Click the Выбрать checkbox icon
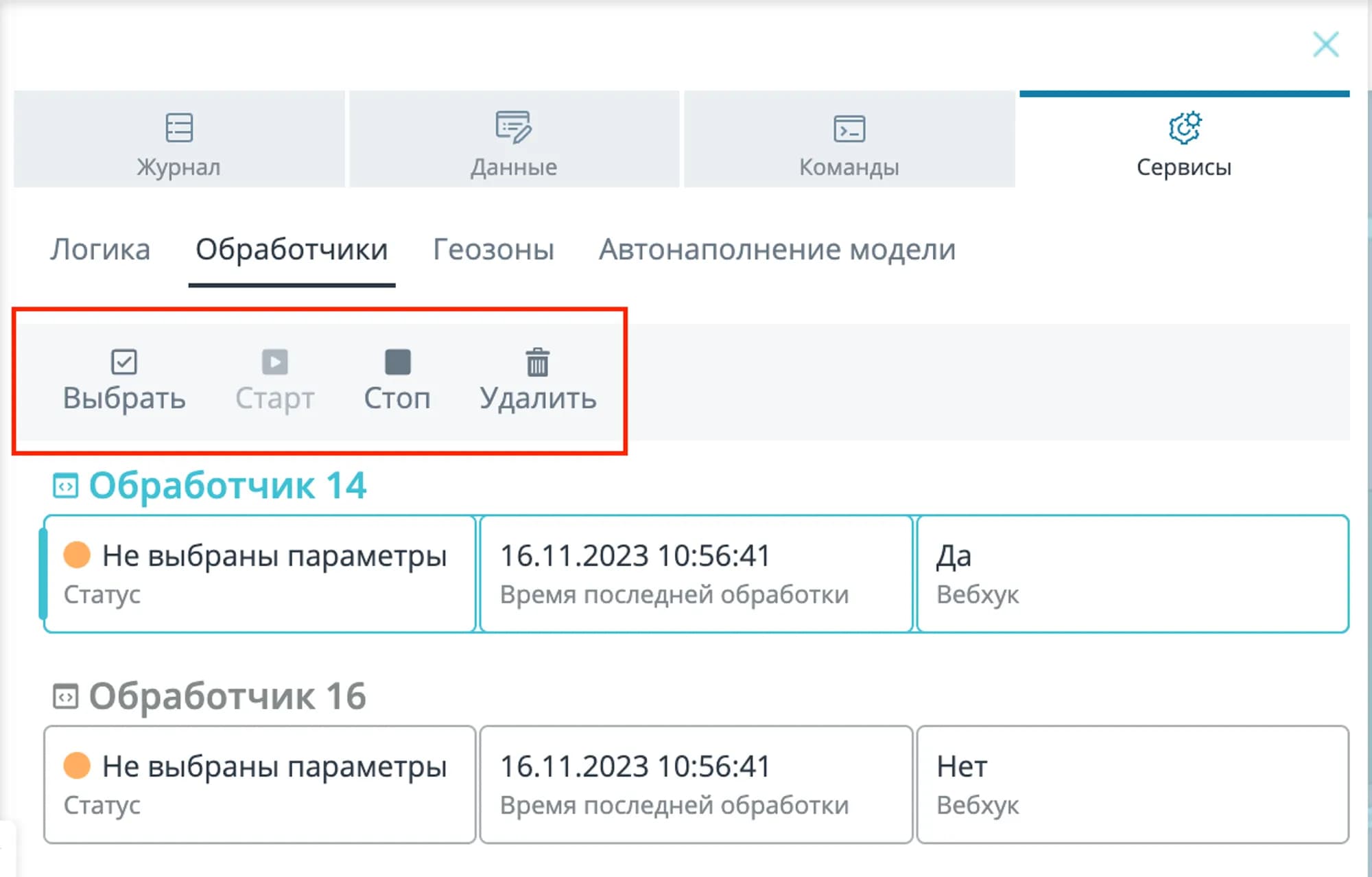Viewport: 1372px width, 877px height. (x=124, y=362)
